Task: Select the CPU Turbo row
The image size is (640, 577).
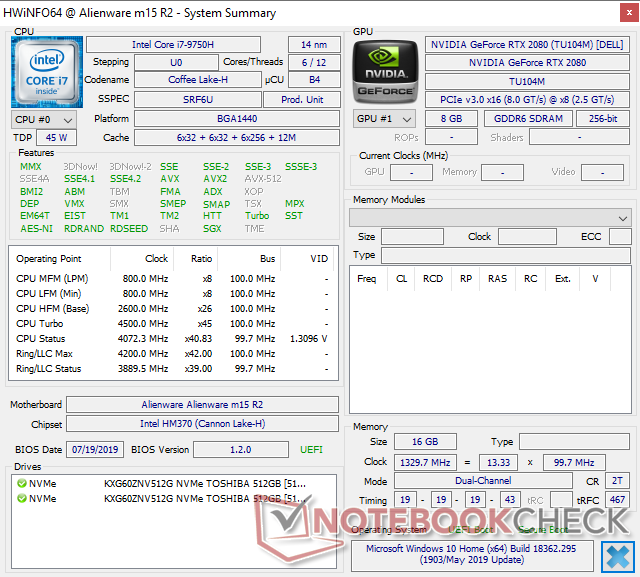Action: 173,324
